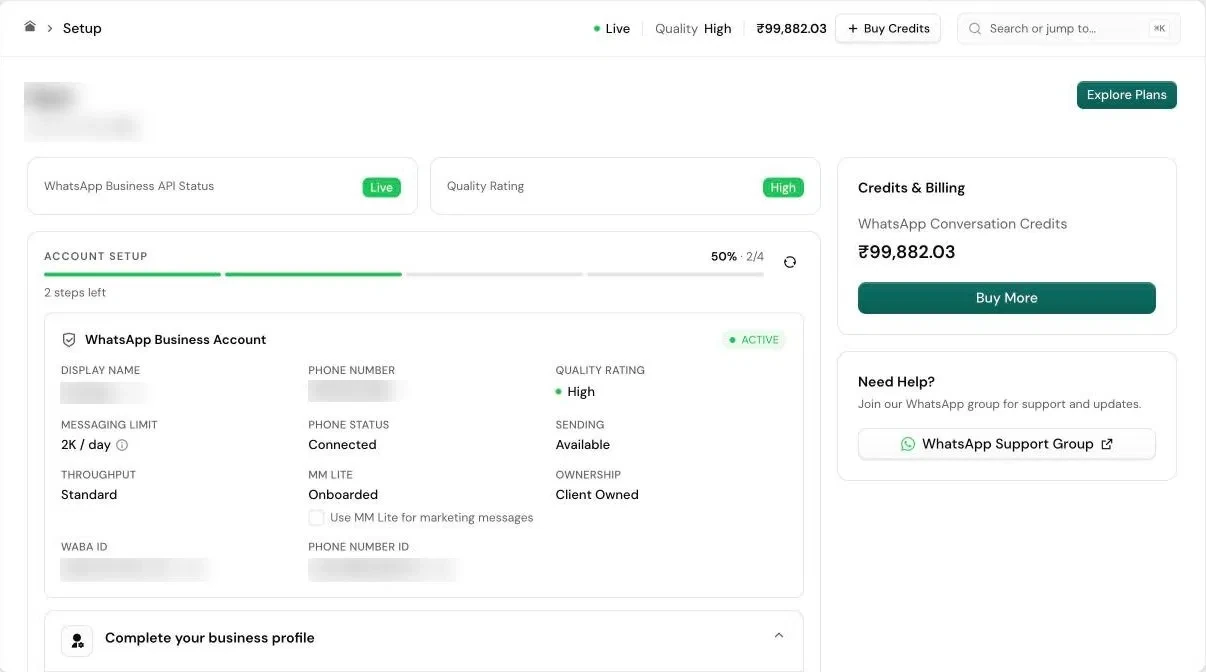Click the business profile person icon
This screenshot has height=672, width=1206.
[x=77, y=640]
